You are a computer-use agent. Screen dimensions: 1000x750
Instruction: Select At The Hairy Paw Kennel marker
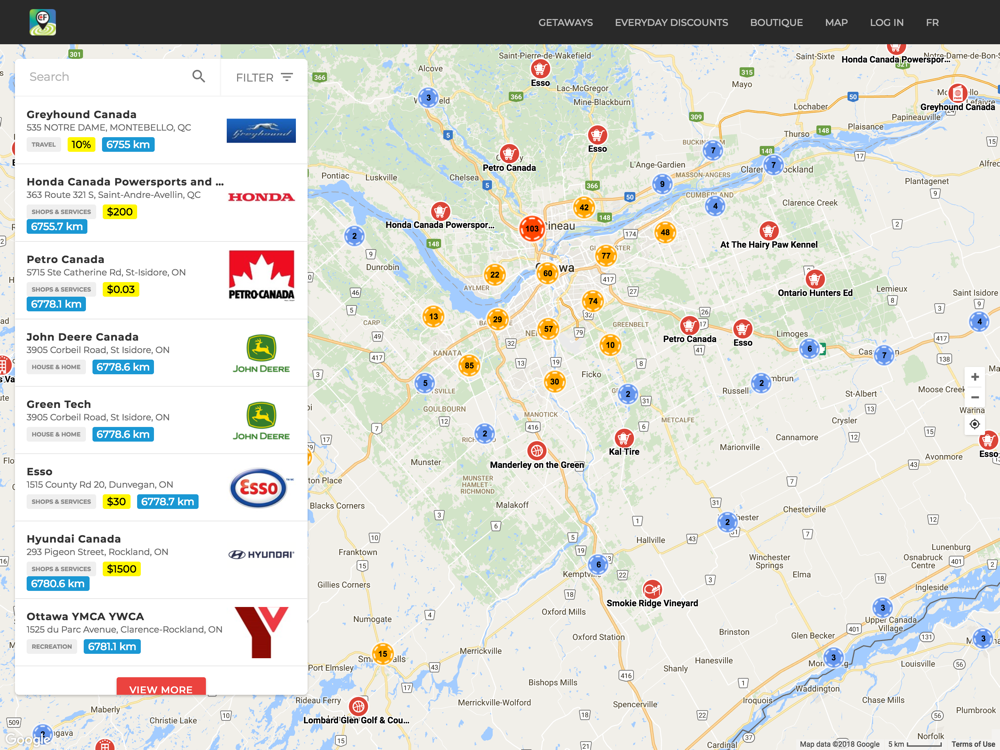coord(768,230)
